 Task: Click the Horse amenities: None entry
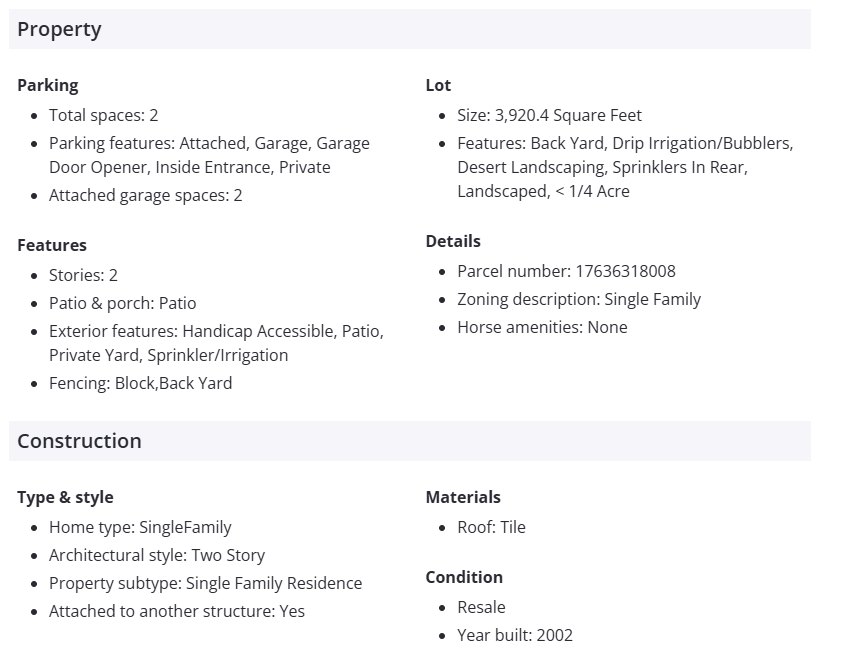coord(542,327)
